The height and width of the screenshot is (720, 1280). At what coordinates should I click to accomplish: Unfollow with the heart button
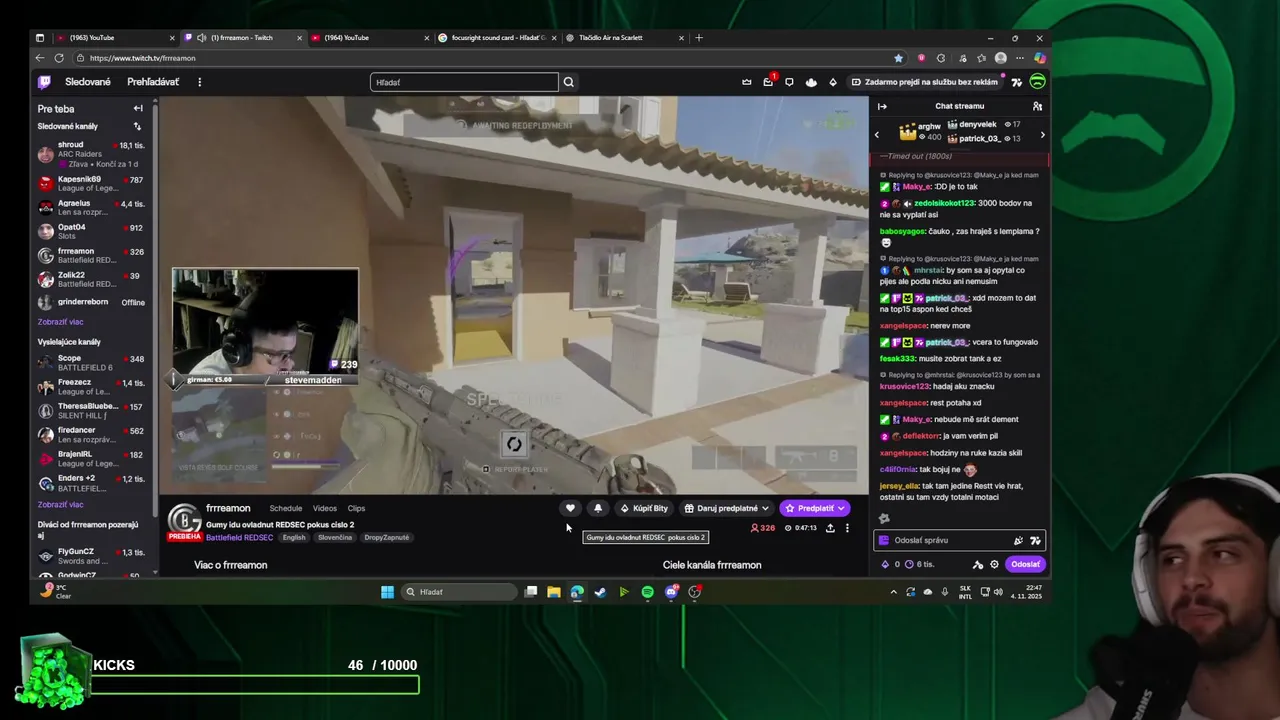(x=570, y=508)
